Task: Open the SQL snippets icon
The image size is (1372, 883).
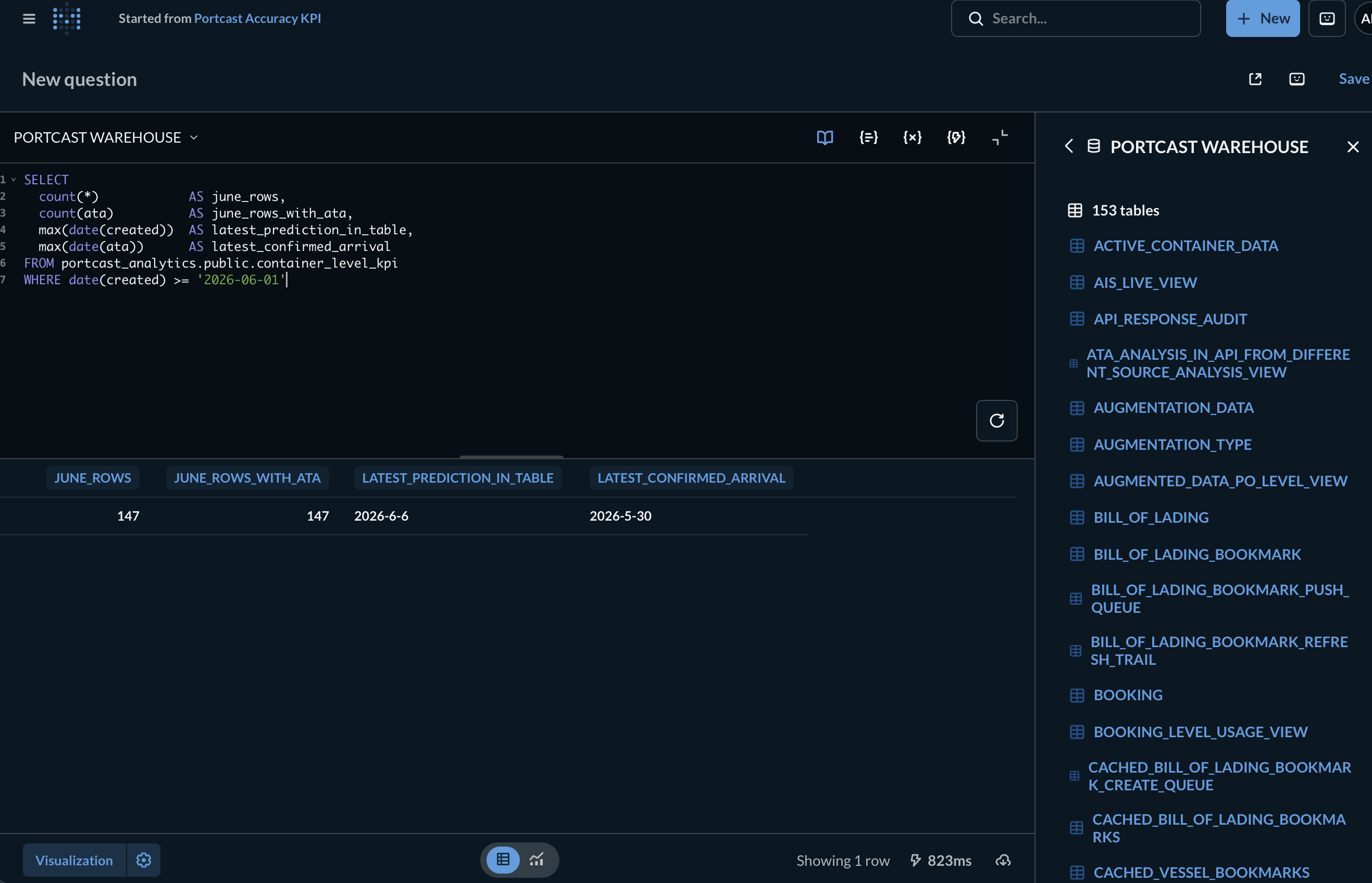Action: [956, 137]
